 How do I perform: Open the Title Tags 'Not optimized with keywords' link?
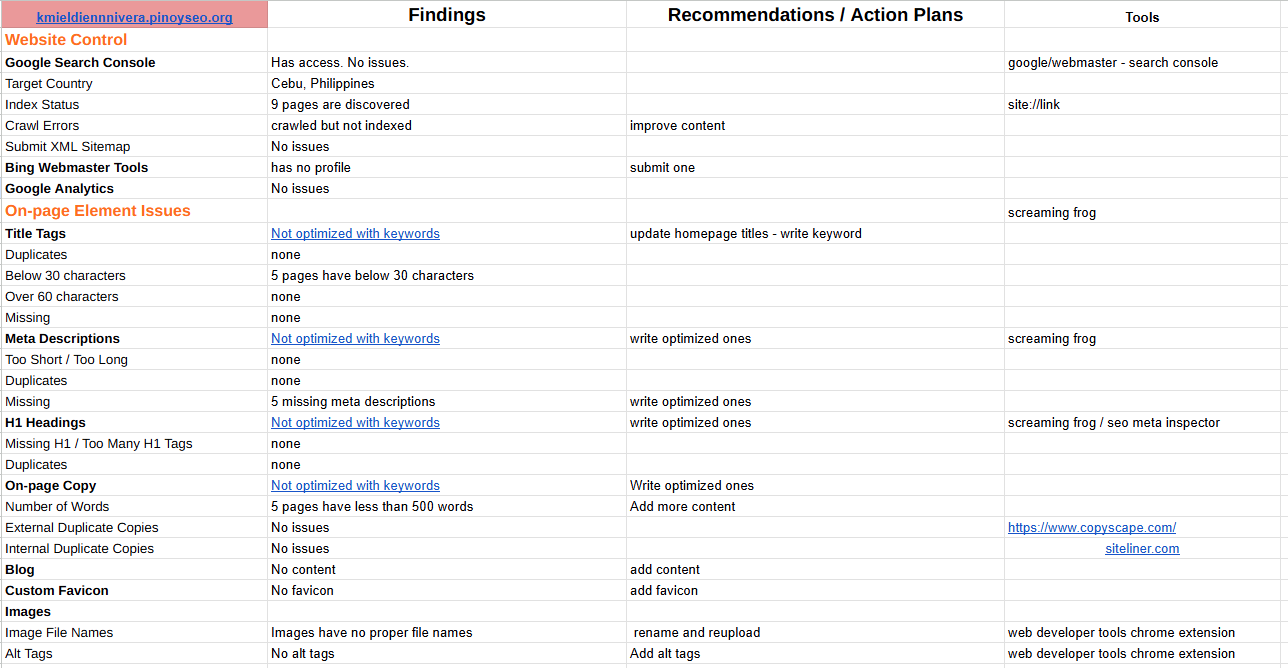point(355,234)
